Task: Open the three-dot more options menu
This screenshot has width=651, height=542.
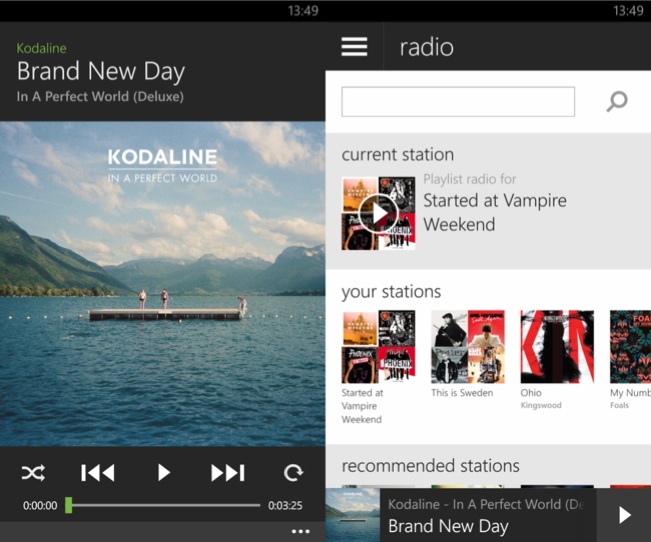Action: [x=301, y=531]
